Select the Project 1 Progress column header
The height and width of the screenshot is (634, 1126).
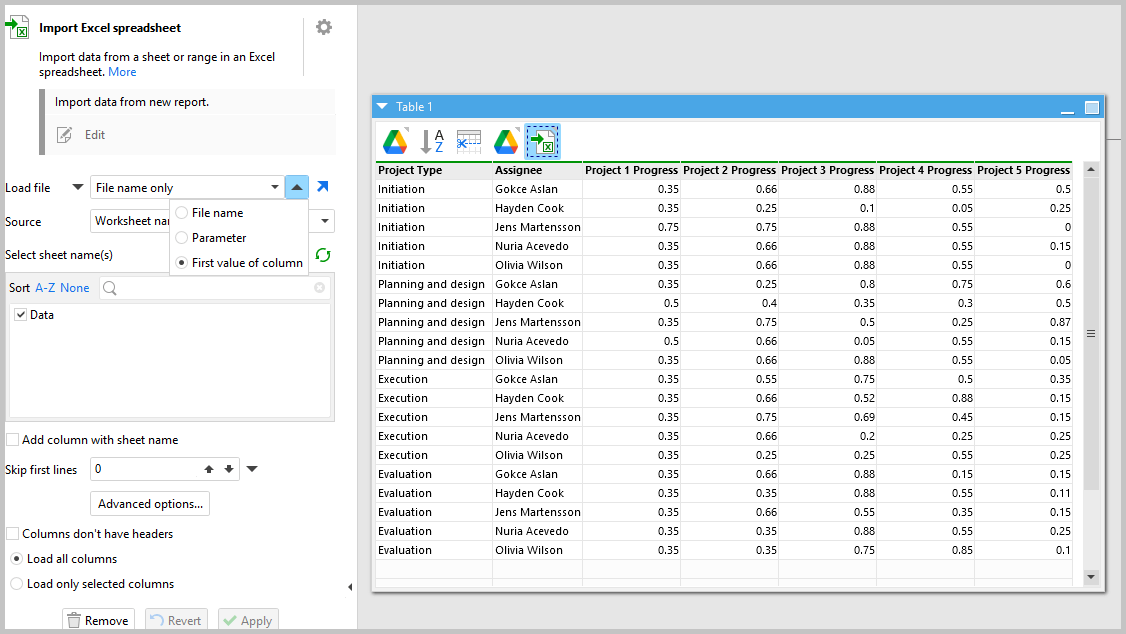coord(631,170)
